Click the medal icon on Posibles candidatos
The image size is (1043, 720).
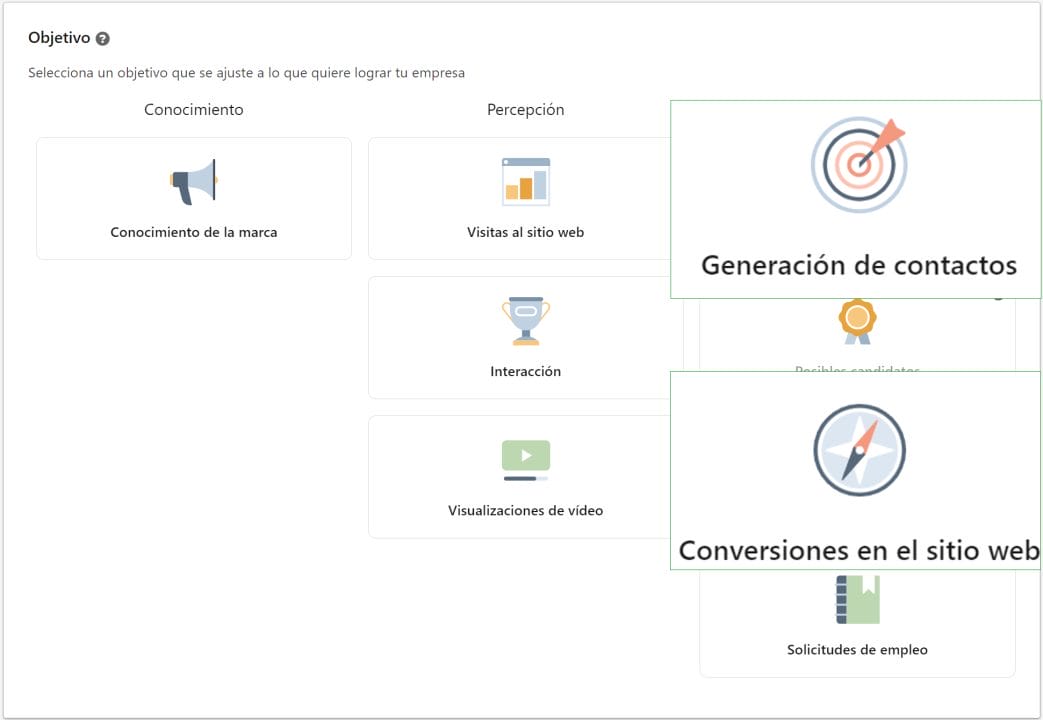pyautogui.click(x=857, y=322)
